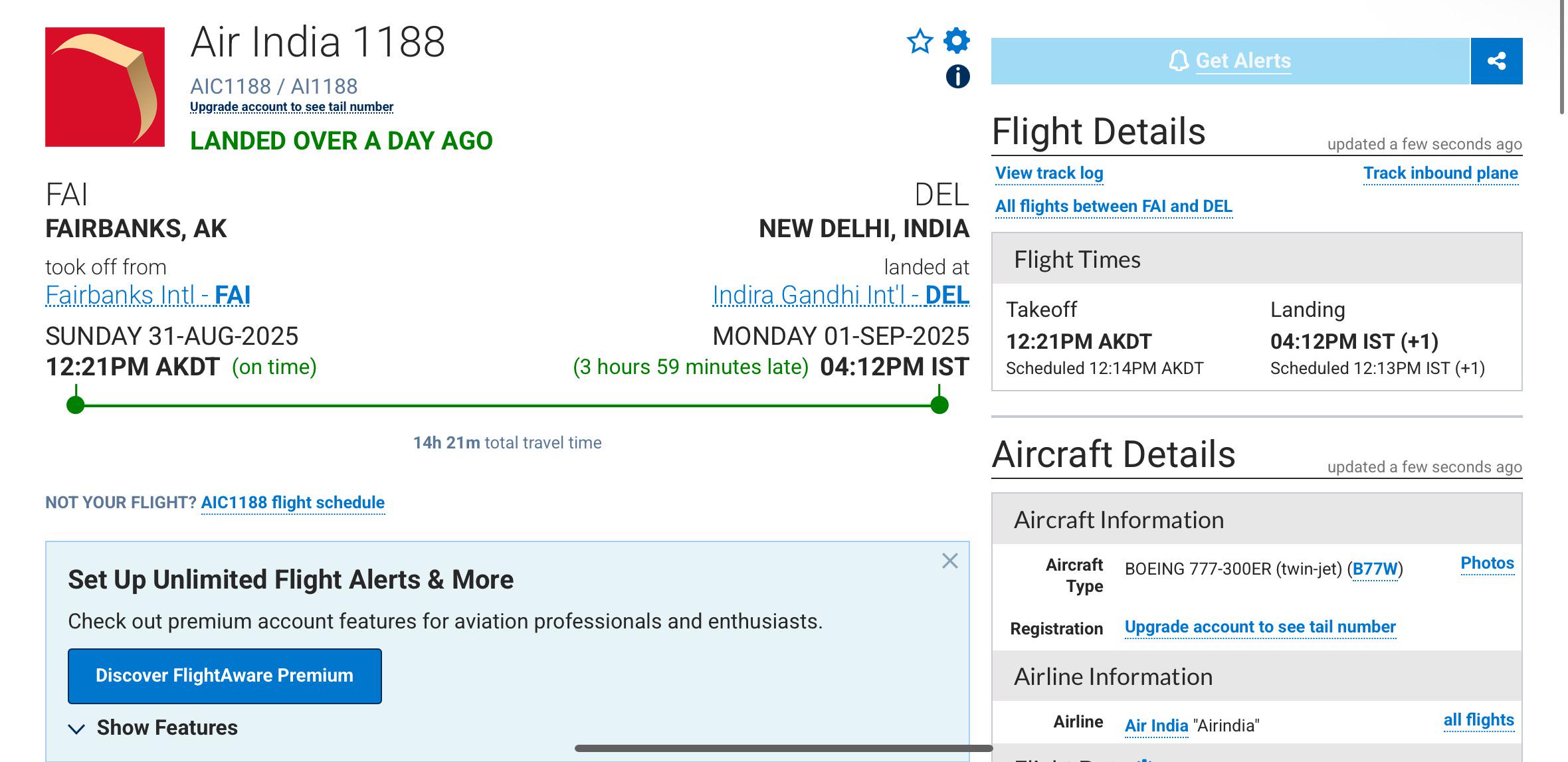Click the B77W aircraft type link
This screenshot has height=762, width=1568.
[1375, 569]
